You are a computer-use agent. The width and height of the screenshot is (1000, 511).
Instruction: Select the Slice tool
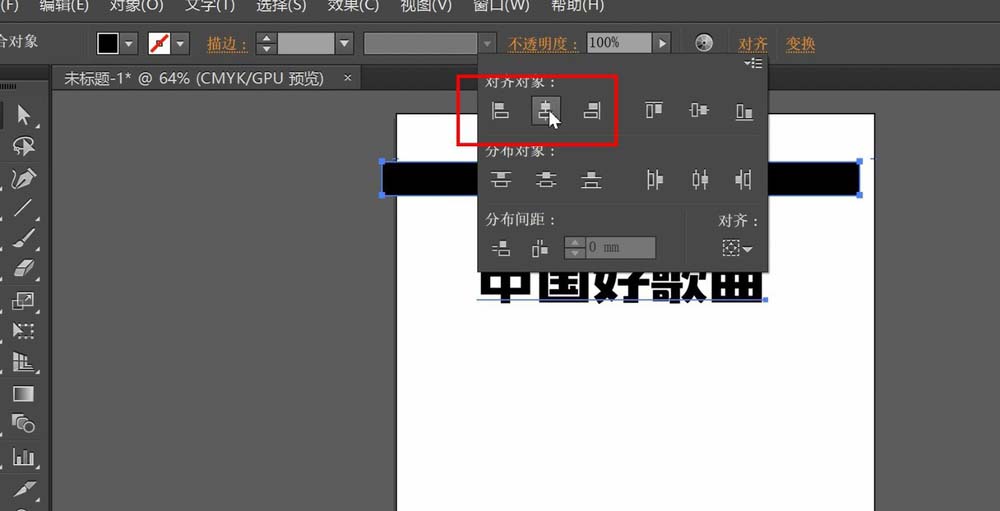pos(24,489)
